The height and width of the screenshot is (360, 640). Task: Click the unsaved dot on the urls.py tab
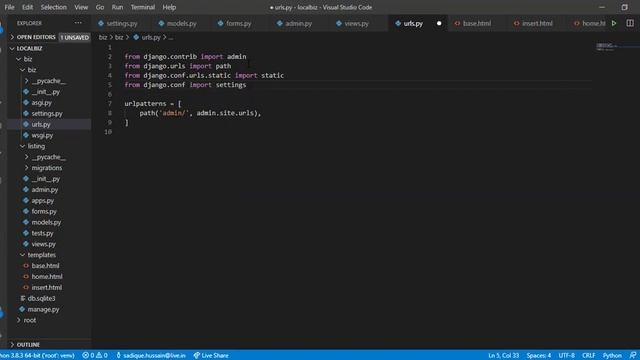point(439,23)
